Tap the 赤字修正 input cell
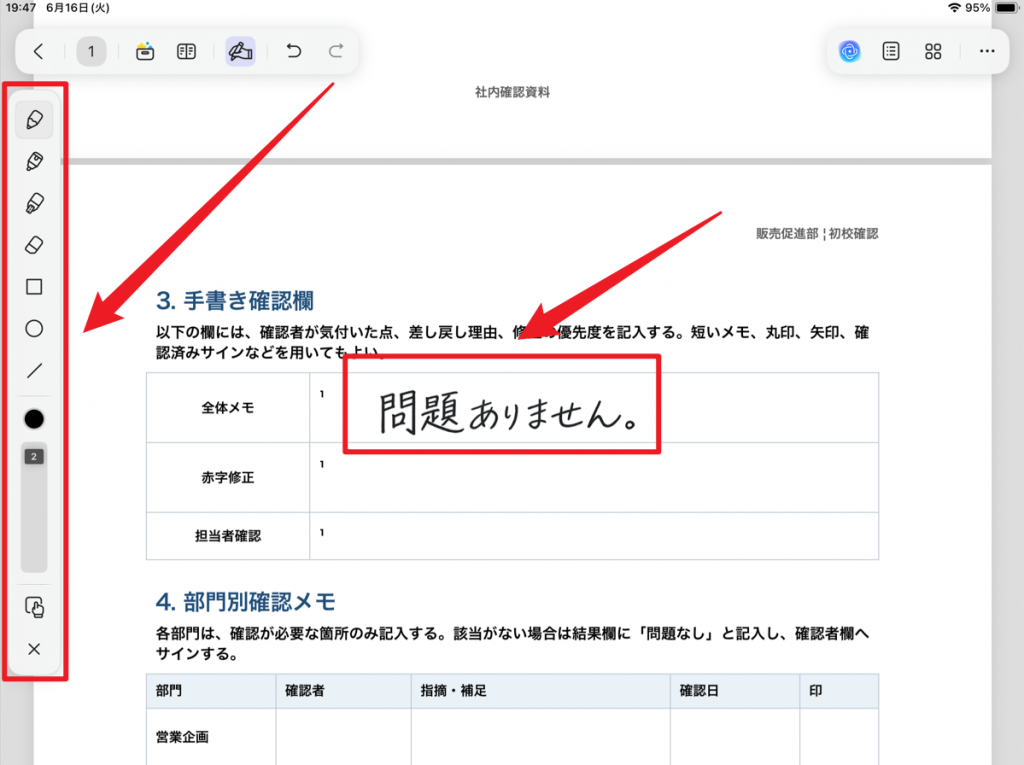1024x765 pixels. 594,478
